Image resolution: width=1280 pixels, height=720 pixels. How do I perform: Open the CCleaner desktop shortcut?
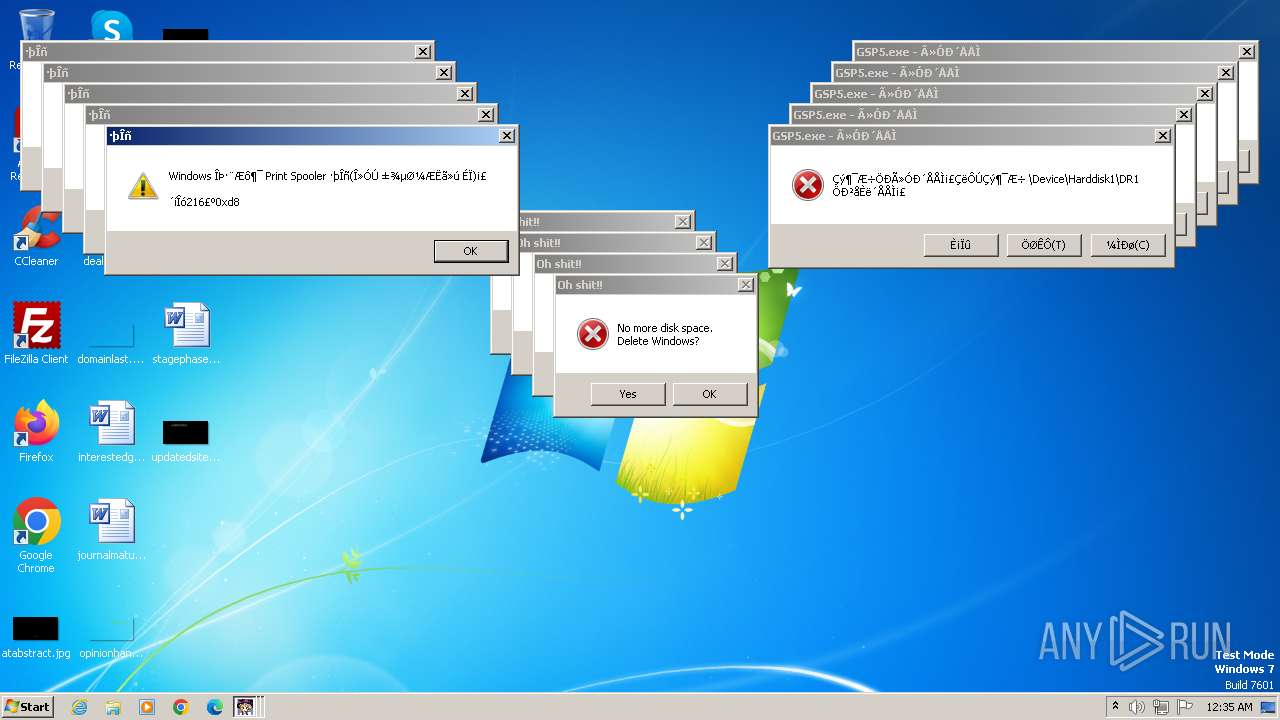(36, 237)
